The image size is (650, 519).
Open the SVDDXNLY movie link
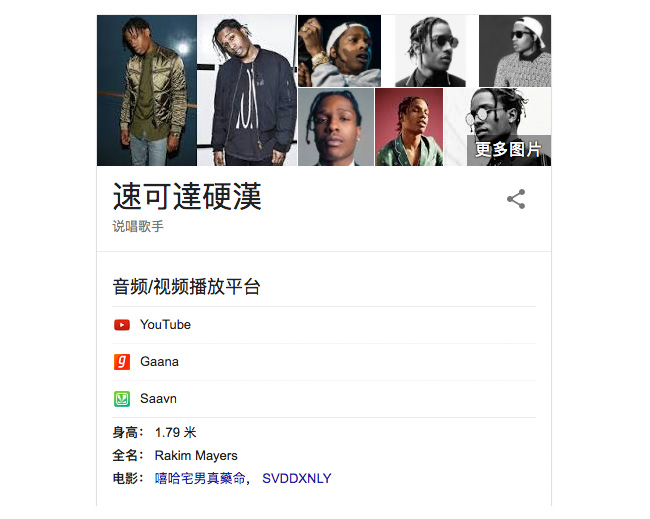297,478
